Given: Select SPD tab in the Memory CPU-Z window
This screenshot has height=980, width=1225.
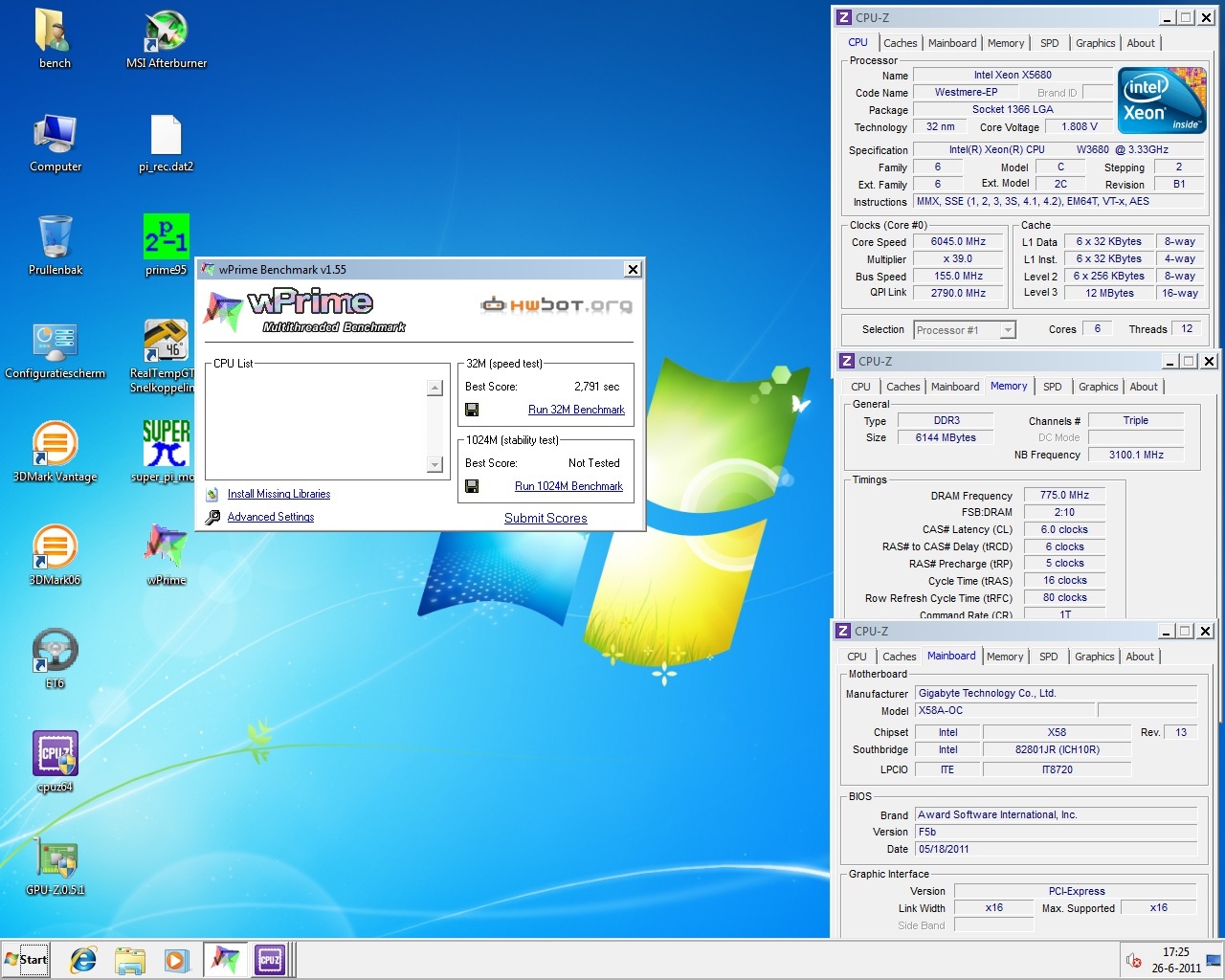Looking at the screenshot, I should (x=1052, y=387).
